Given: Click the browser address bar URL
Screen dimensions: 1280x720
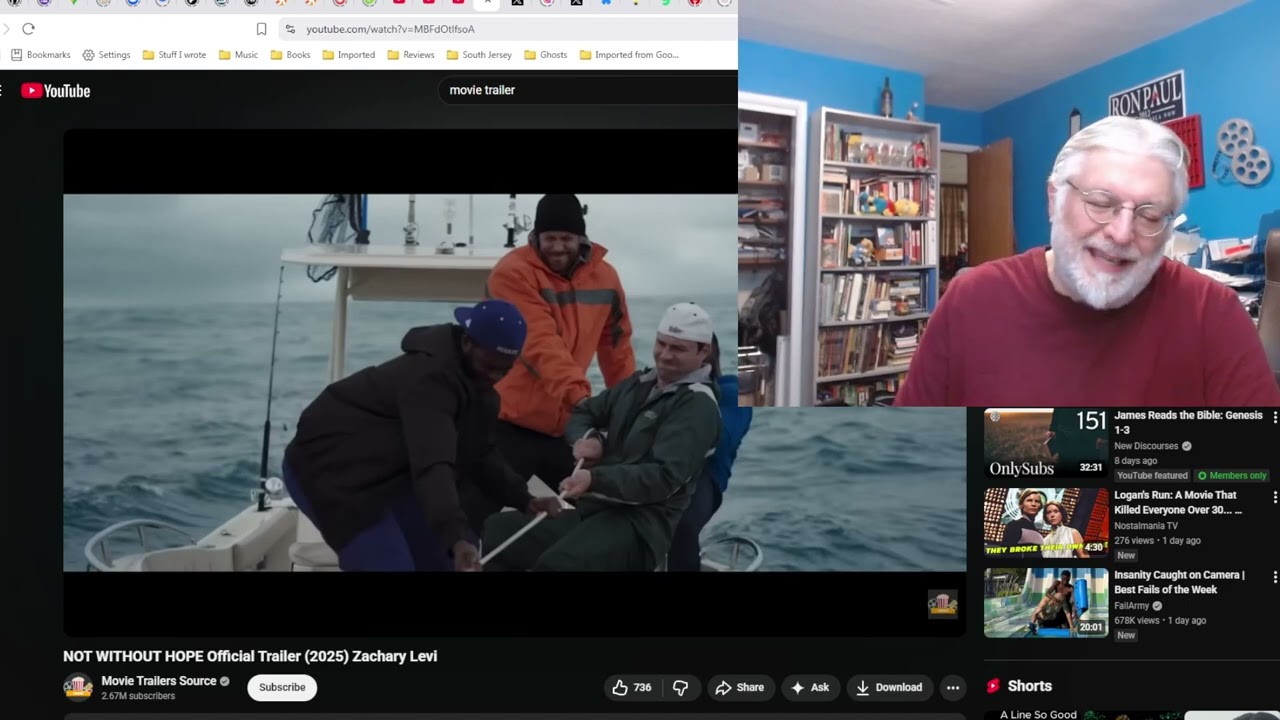Looking at the screenshot, I should coord(390,29).
